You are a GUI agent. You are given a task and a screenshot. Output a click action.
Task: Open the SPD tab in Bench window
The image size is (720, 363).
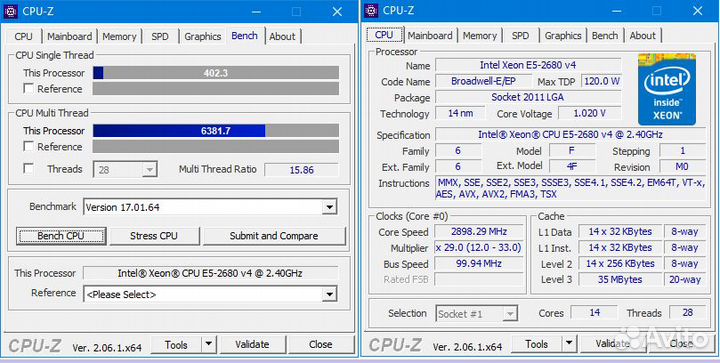pyautogui.click(x=160, y=36)
